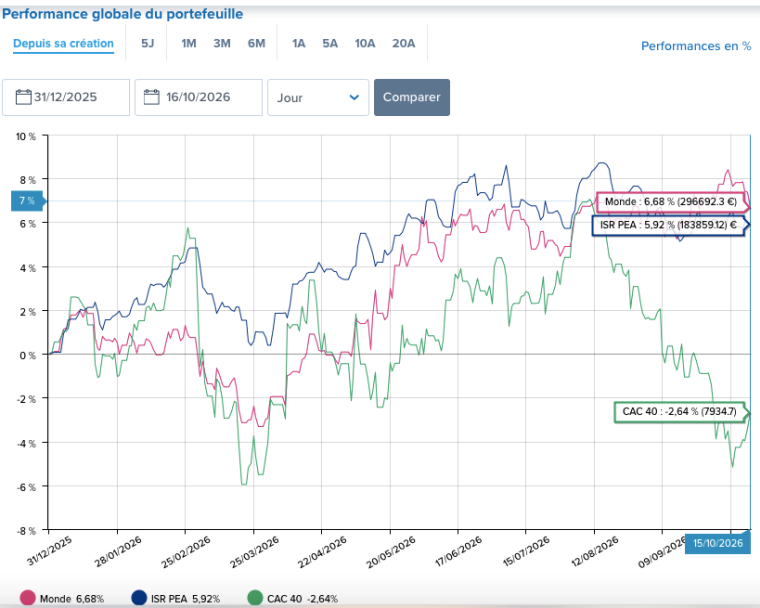This screenshot has width=760, height=608.
Task: Select the 'Depuis sa création' period tab
Action: click(x=63, y=43)
